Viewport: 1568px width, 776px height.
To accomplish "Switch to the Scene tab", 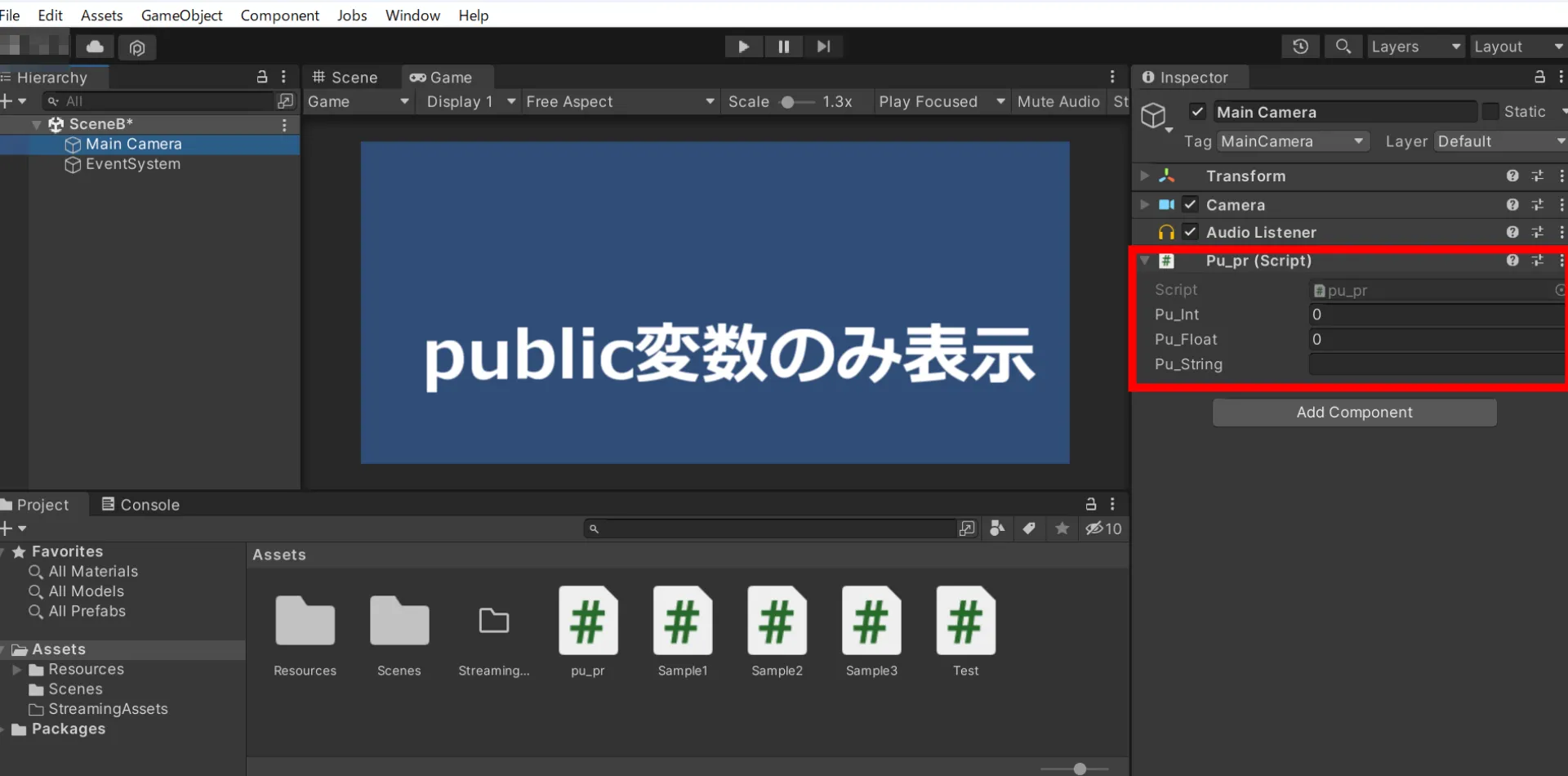I will pyautogui.click(x=345, y=77).
